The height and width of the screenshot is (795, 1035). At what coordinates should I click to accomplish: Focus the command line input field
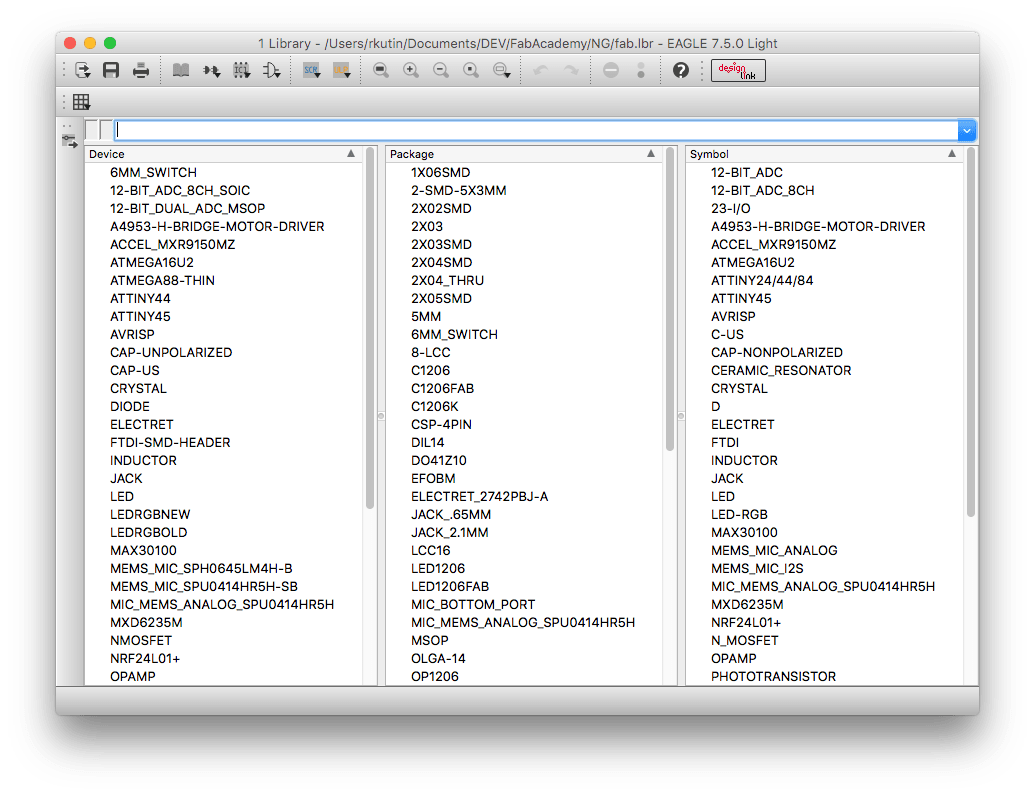coord(536,130)
